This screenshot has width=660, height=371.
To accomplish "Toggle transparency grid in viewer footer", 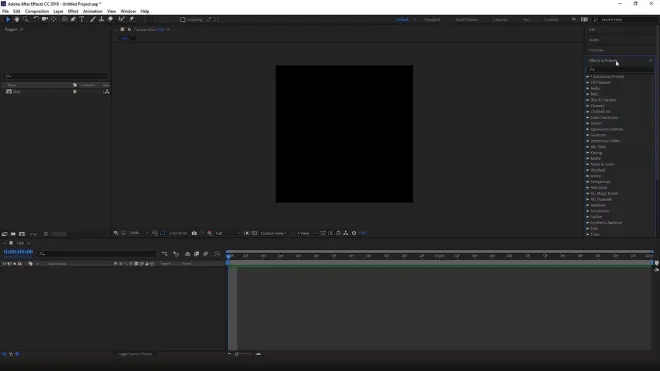I will (255, 233).
